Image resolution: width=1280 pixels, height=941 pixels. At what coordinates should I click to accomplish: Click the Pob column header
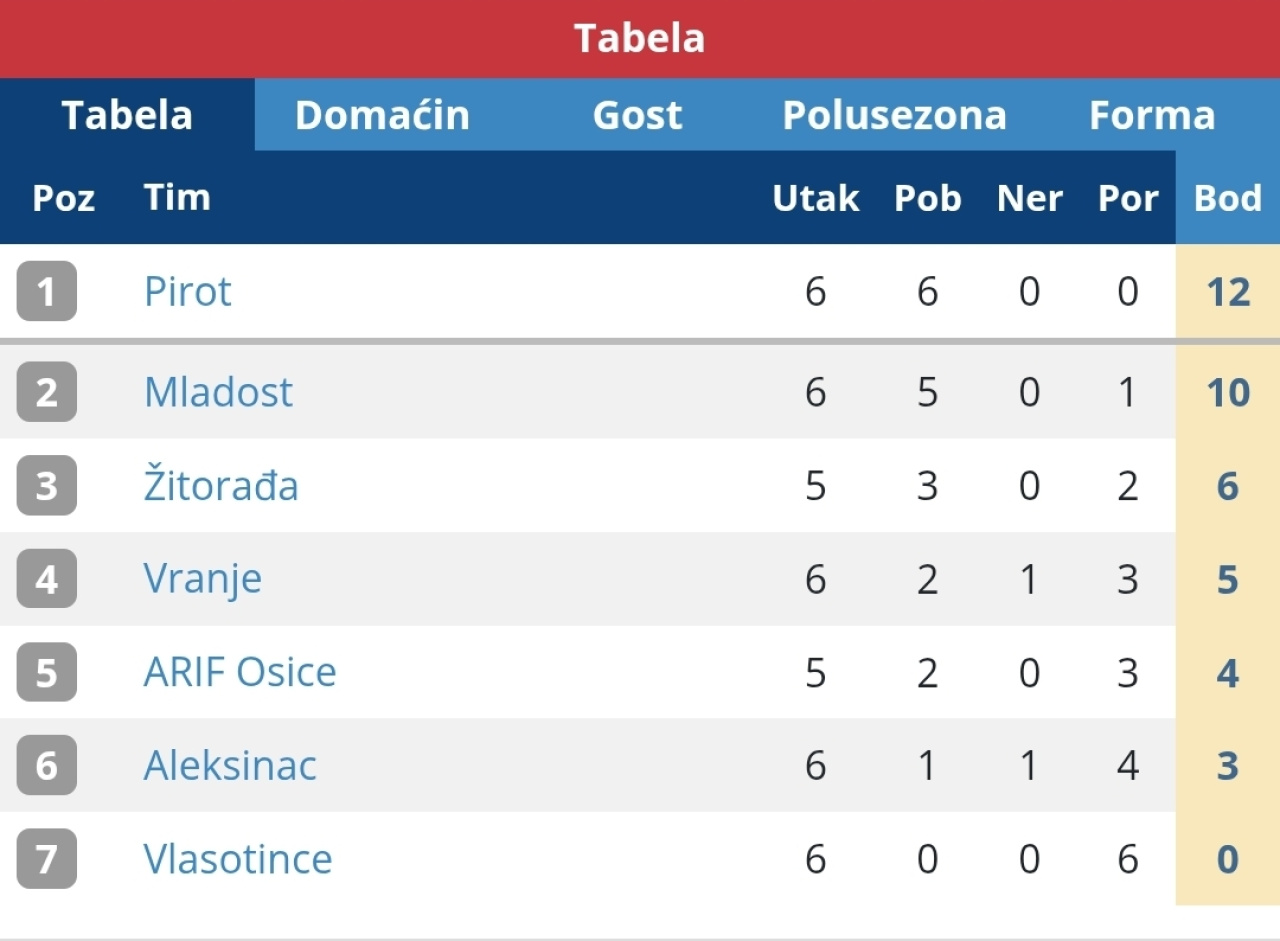coord(927,198)
